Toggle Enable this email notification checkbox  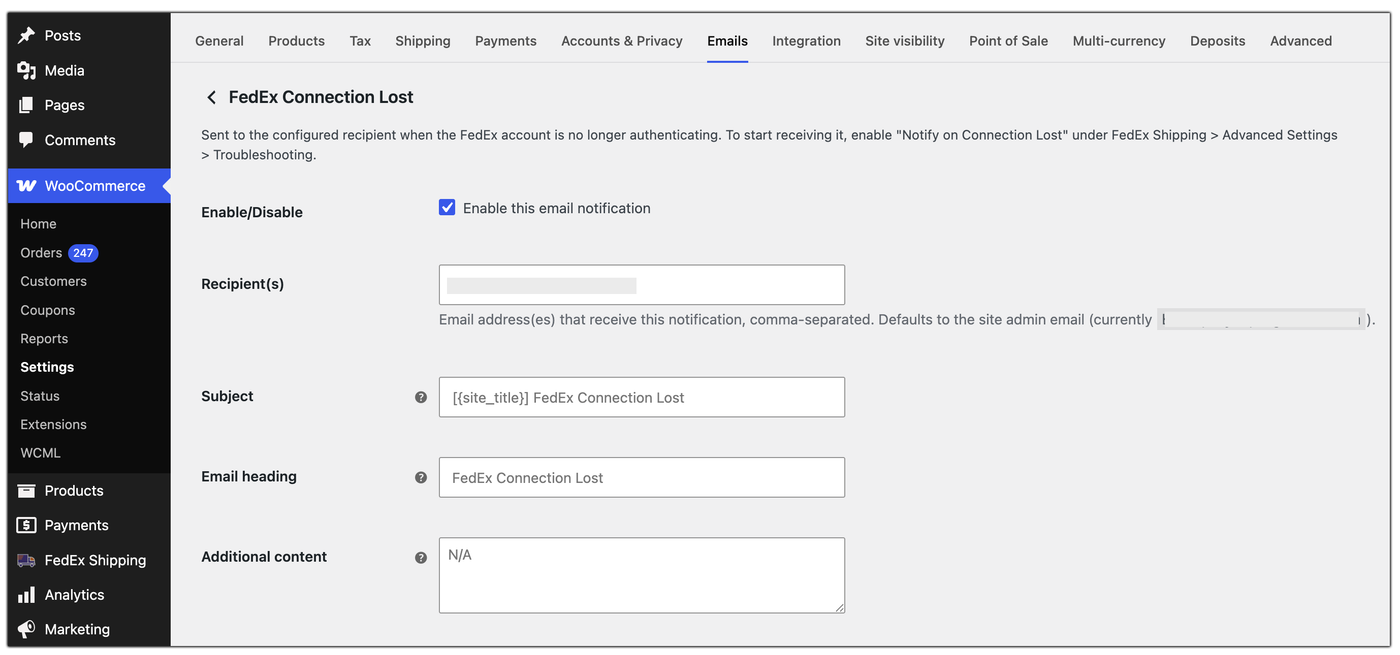coord(447,207)
